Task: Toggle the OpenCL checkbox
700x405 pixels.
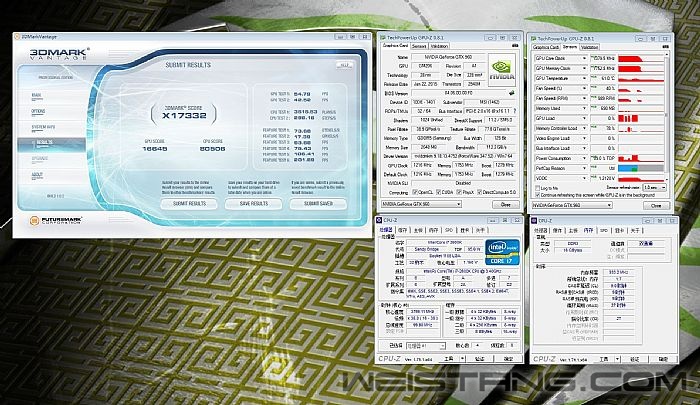Action: (415, 192)
